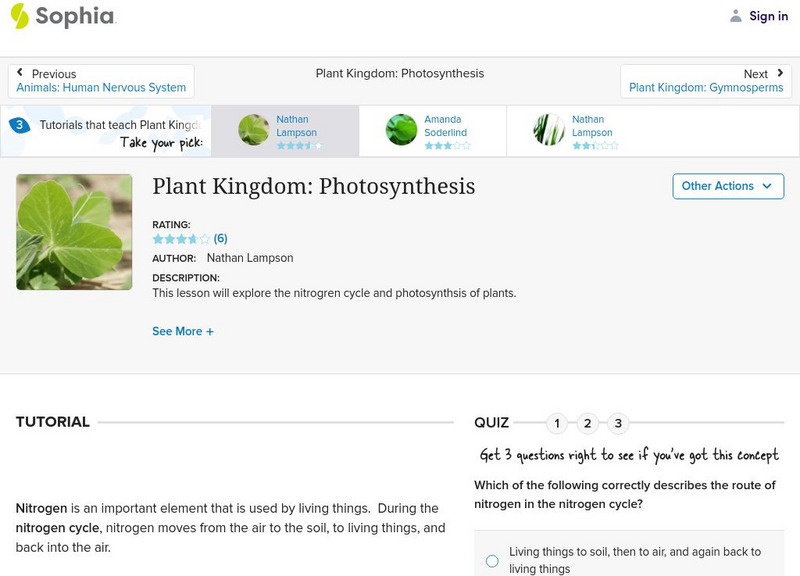Click the Sign in link
Screen dimensions: 800x576
(x=768, y=16)
